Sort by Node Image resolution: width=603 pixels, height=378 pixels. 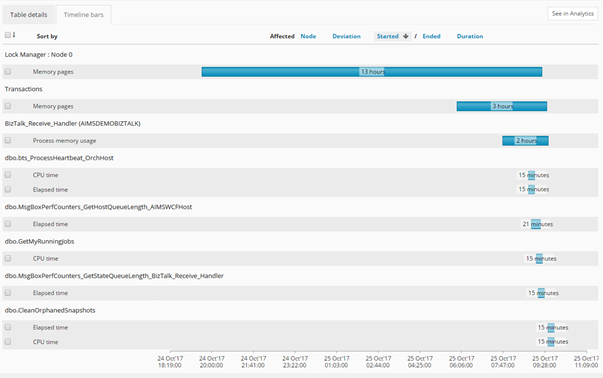[308, 36]
